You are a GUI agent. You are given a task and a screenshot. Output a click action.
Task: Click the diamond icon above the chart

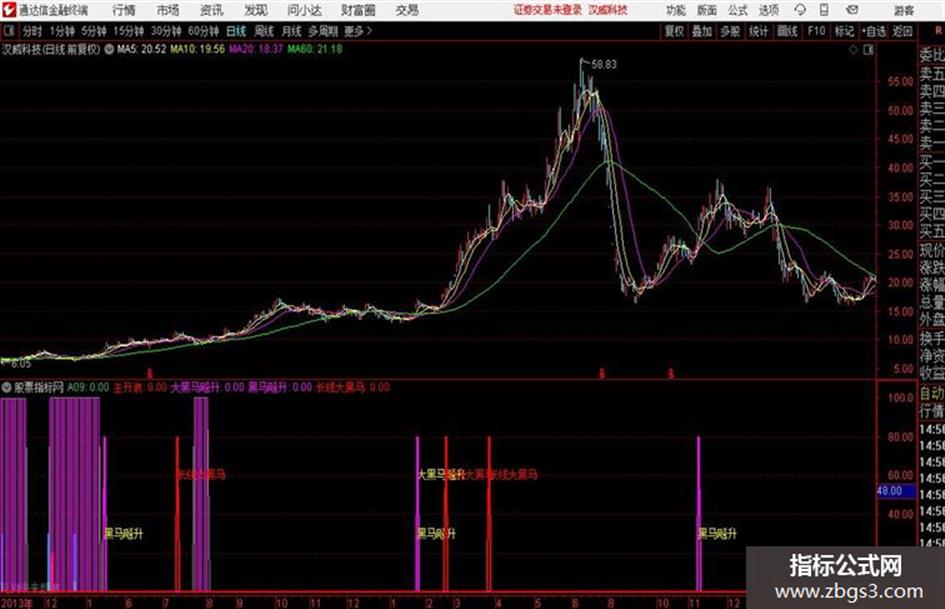[x=853, y=50]
